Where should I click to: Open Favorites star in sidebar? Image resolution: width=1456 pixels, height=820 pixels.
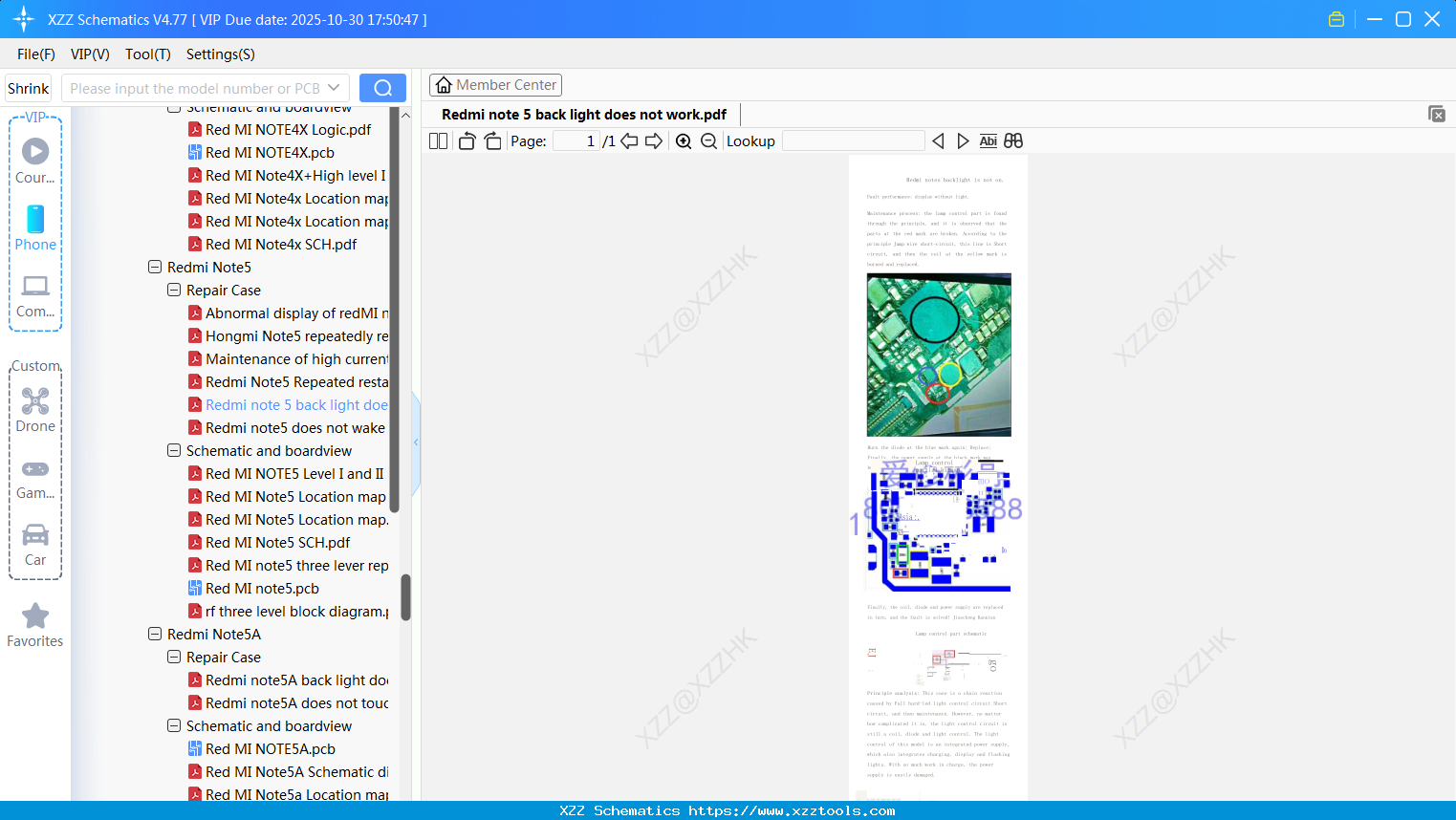[x=35, y=625]
